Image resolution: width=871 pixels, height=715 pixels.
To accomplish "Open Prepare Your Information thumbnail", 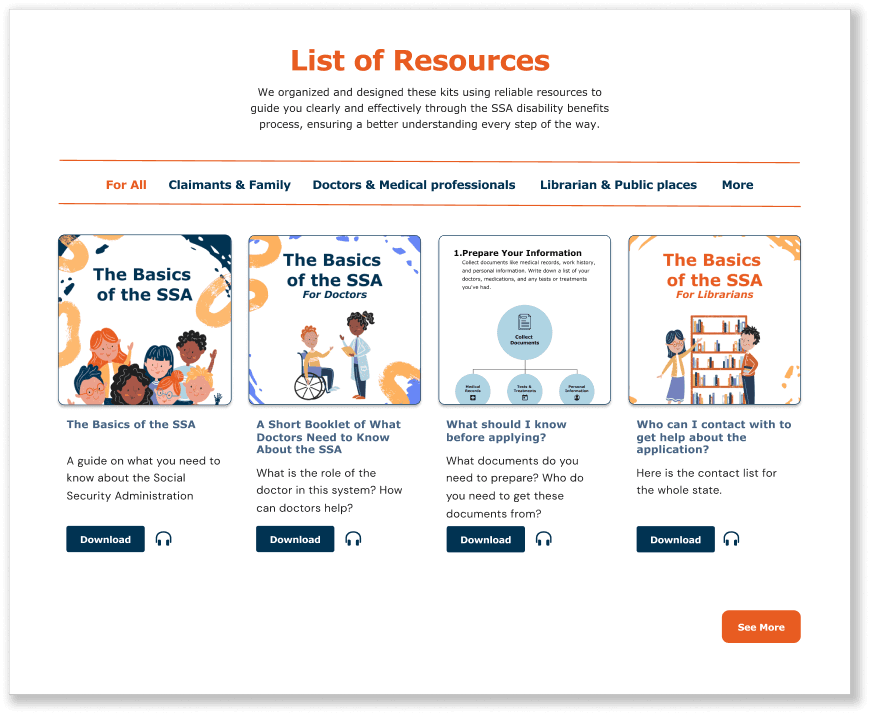I will coord(524,320).
